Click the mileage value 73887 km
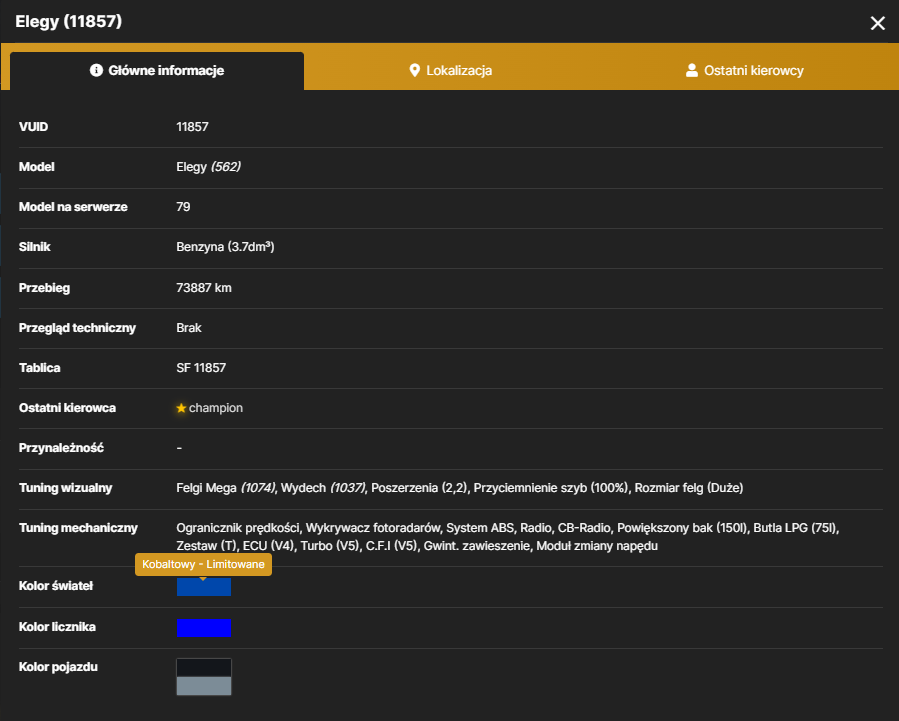Screen dimensions: 899x721 click(204, 288)
